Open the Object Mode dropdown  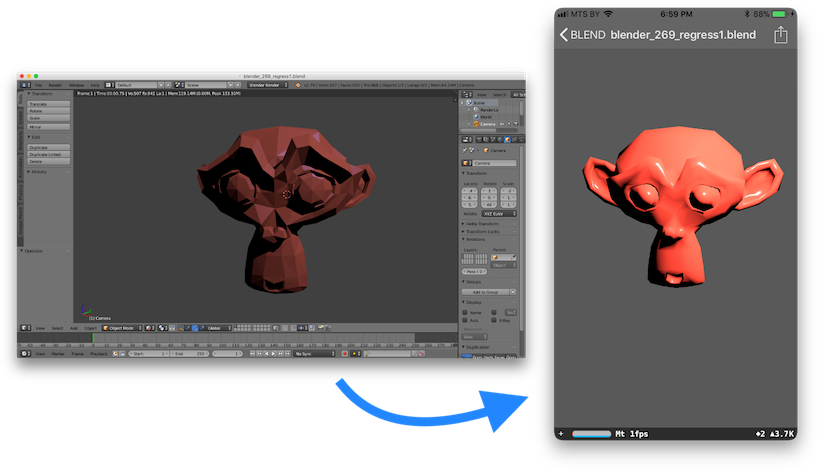122,328
